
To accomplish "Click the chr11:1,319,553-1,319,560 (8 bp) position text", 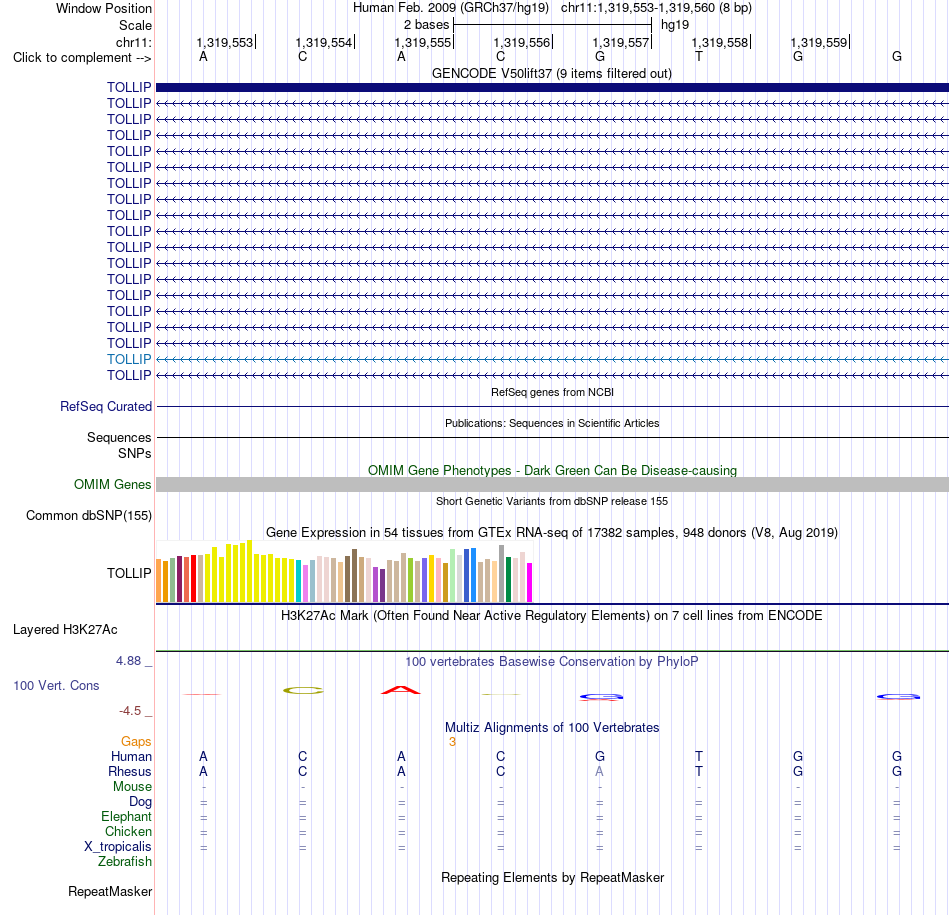I will pyautogui.click(x=656, y=8).
